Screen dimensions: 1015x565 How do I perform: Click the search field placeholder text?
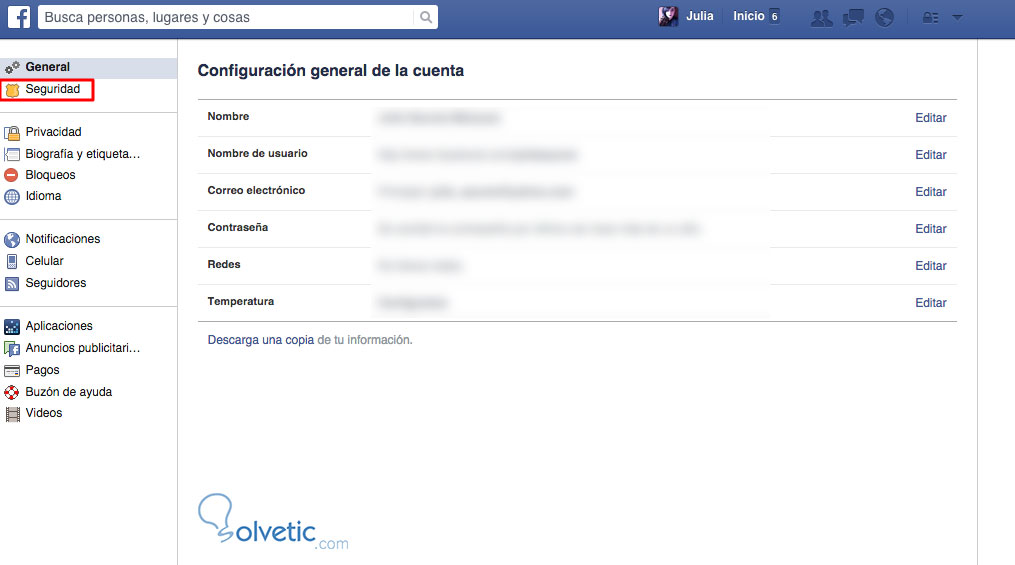point(147,17)
